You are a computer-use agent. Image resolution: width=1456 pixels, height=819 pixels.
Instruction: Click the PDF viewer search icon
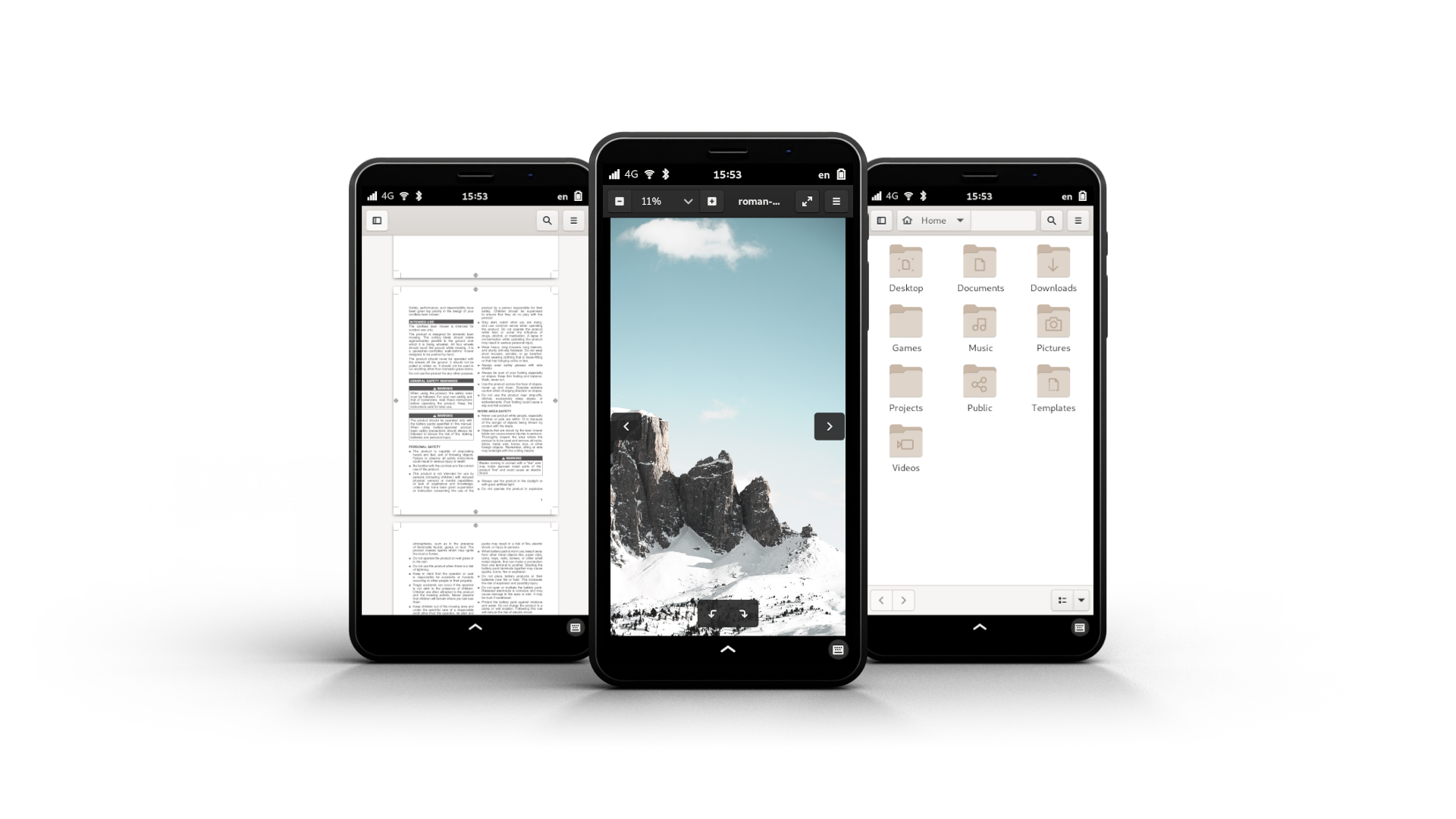click(x=547, y=220)
